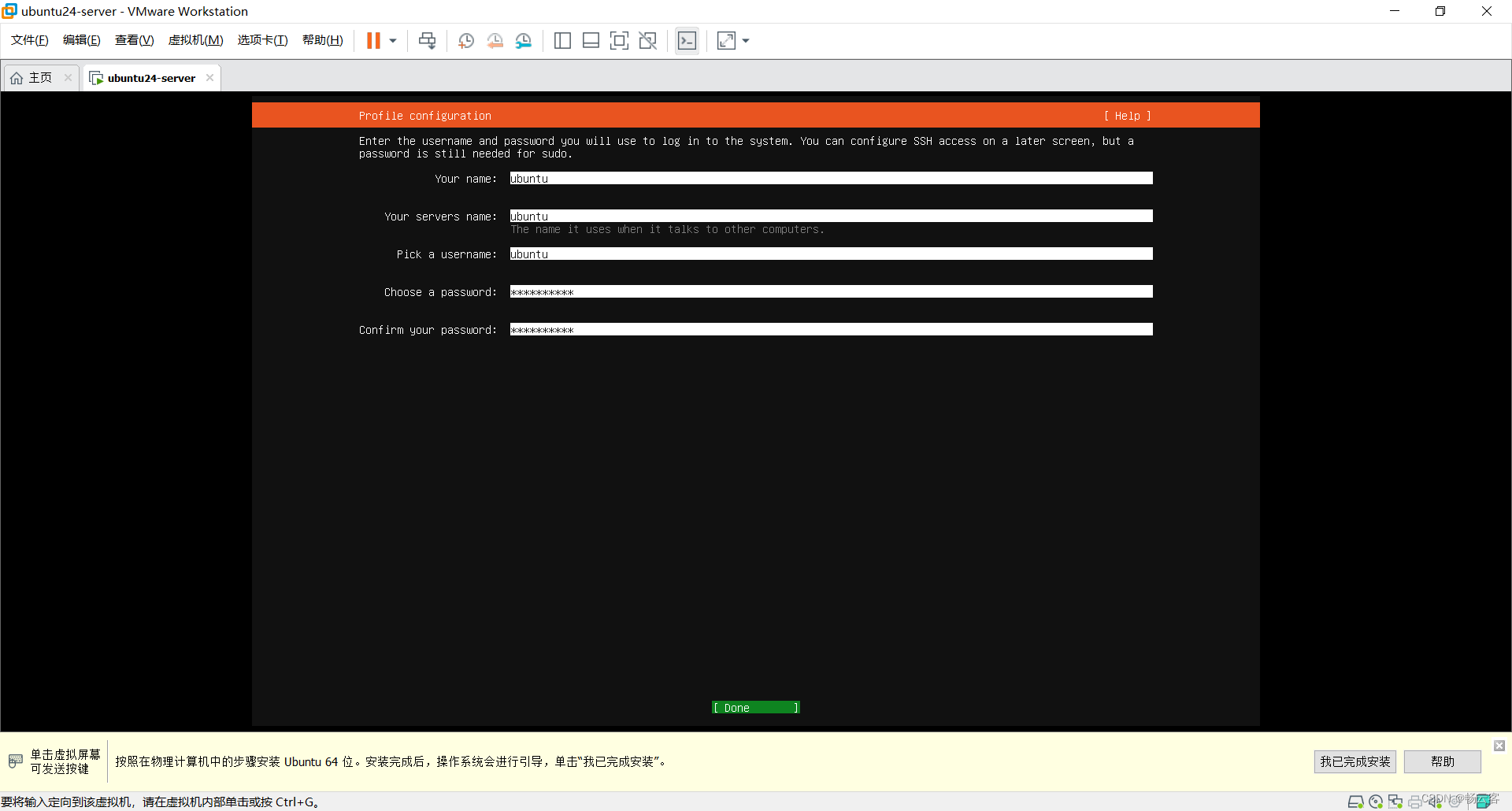Focus the Choose a password field

[832, 292]
